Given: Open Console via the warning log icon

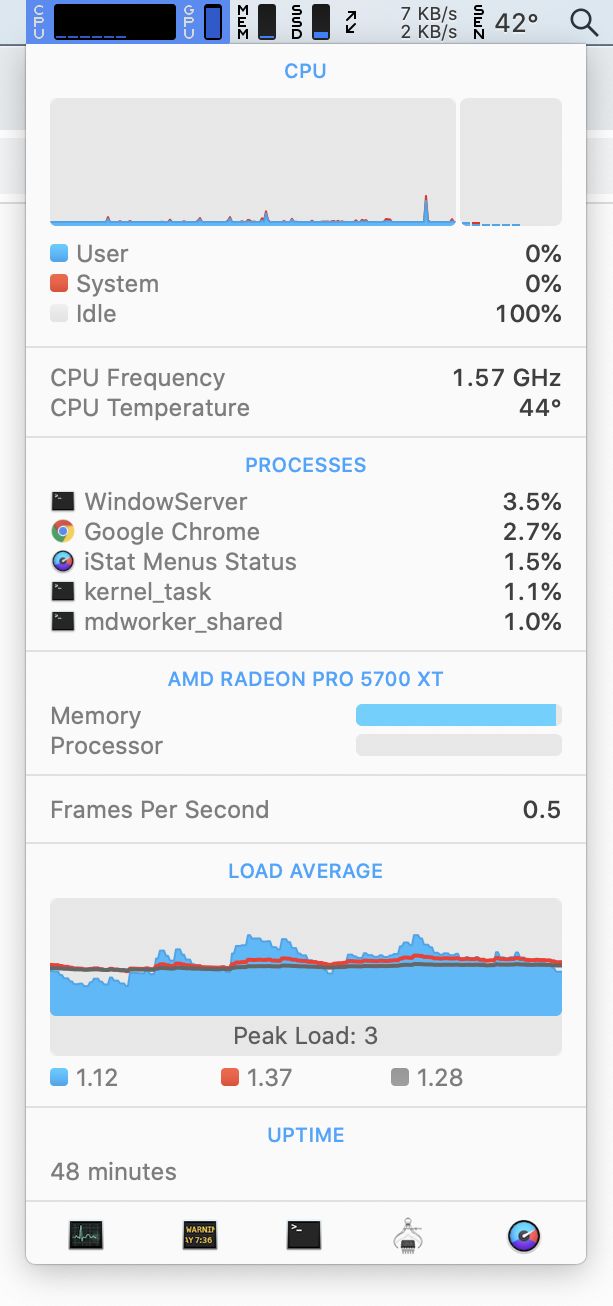Looking at the screenshot, I should click(199, 1235).
